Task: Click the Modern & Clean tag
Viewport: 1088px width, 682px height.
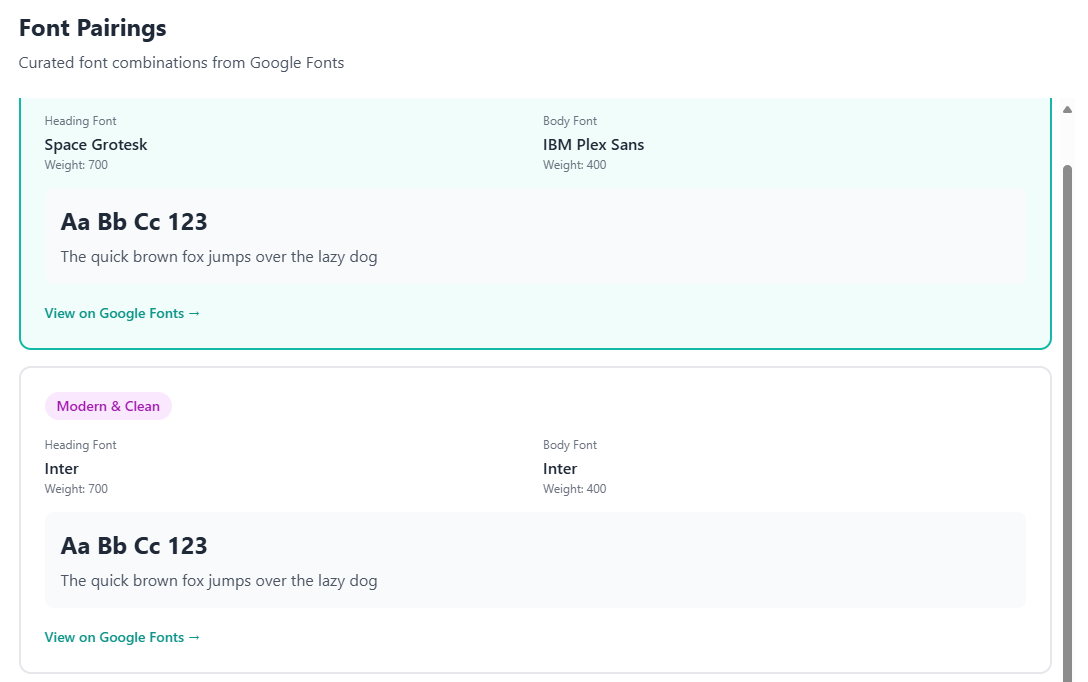Action: point(108,406)
